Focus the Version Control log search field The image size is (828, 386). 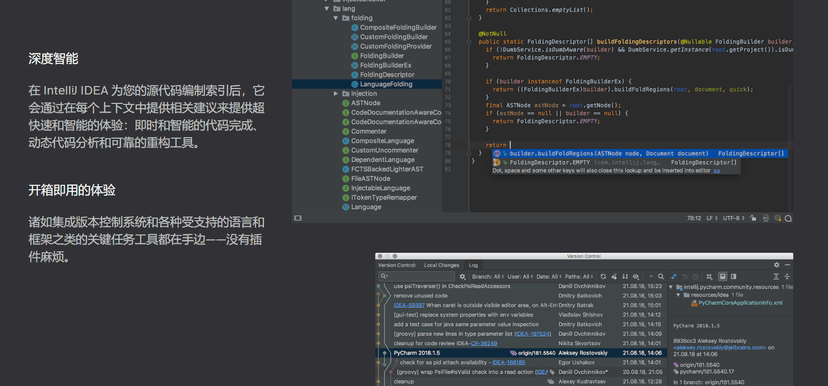point(417,277)
